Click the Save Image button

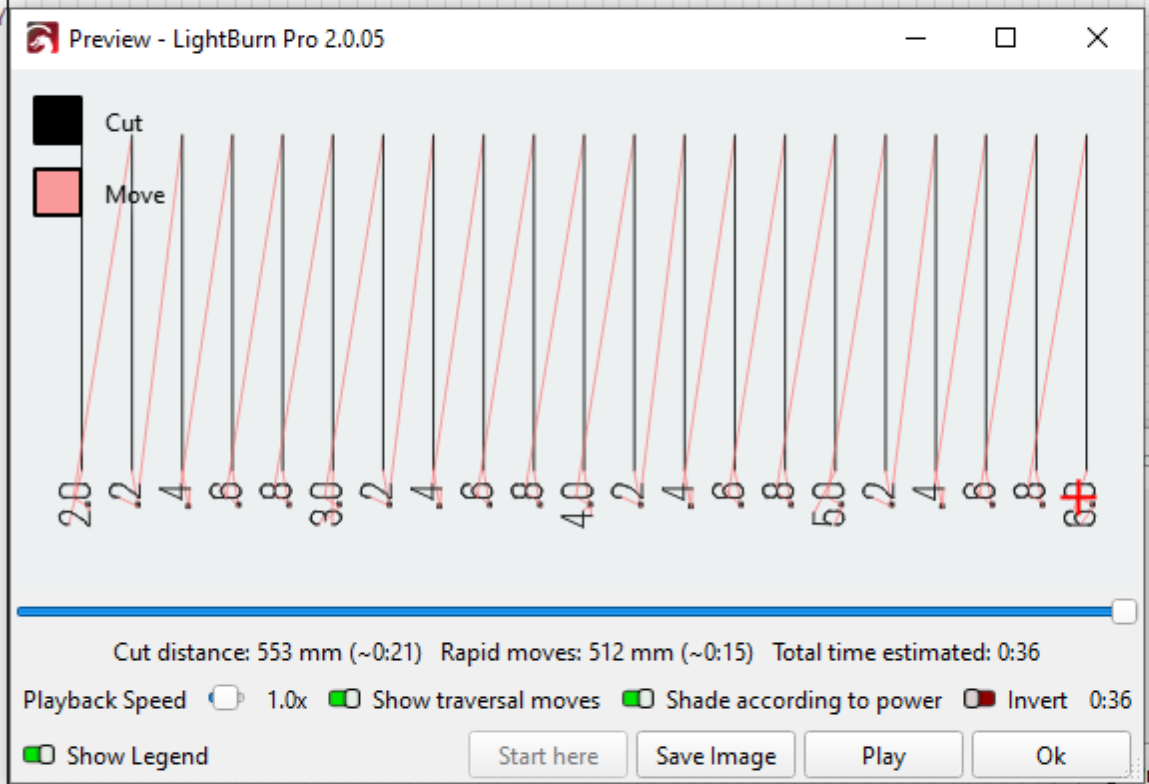pos(715,756)
